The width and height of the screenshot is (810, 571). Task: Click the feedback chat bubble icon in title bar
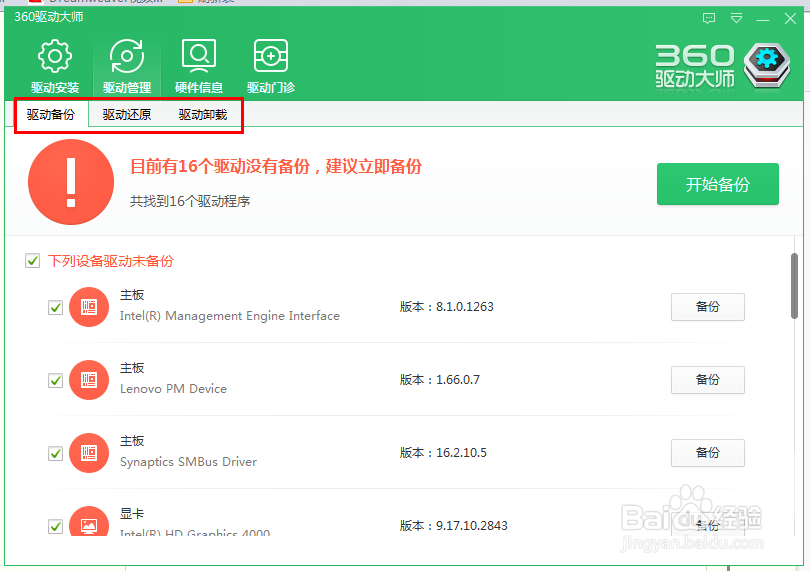(709, 19)
